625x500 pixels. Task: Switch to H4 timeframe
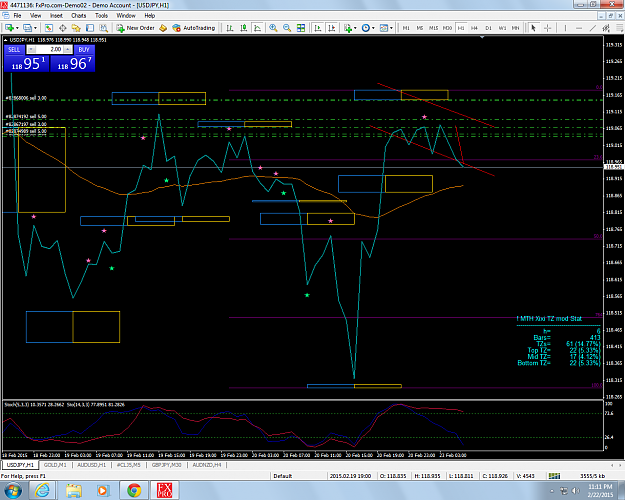click(474, 28)
